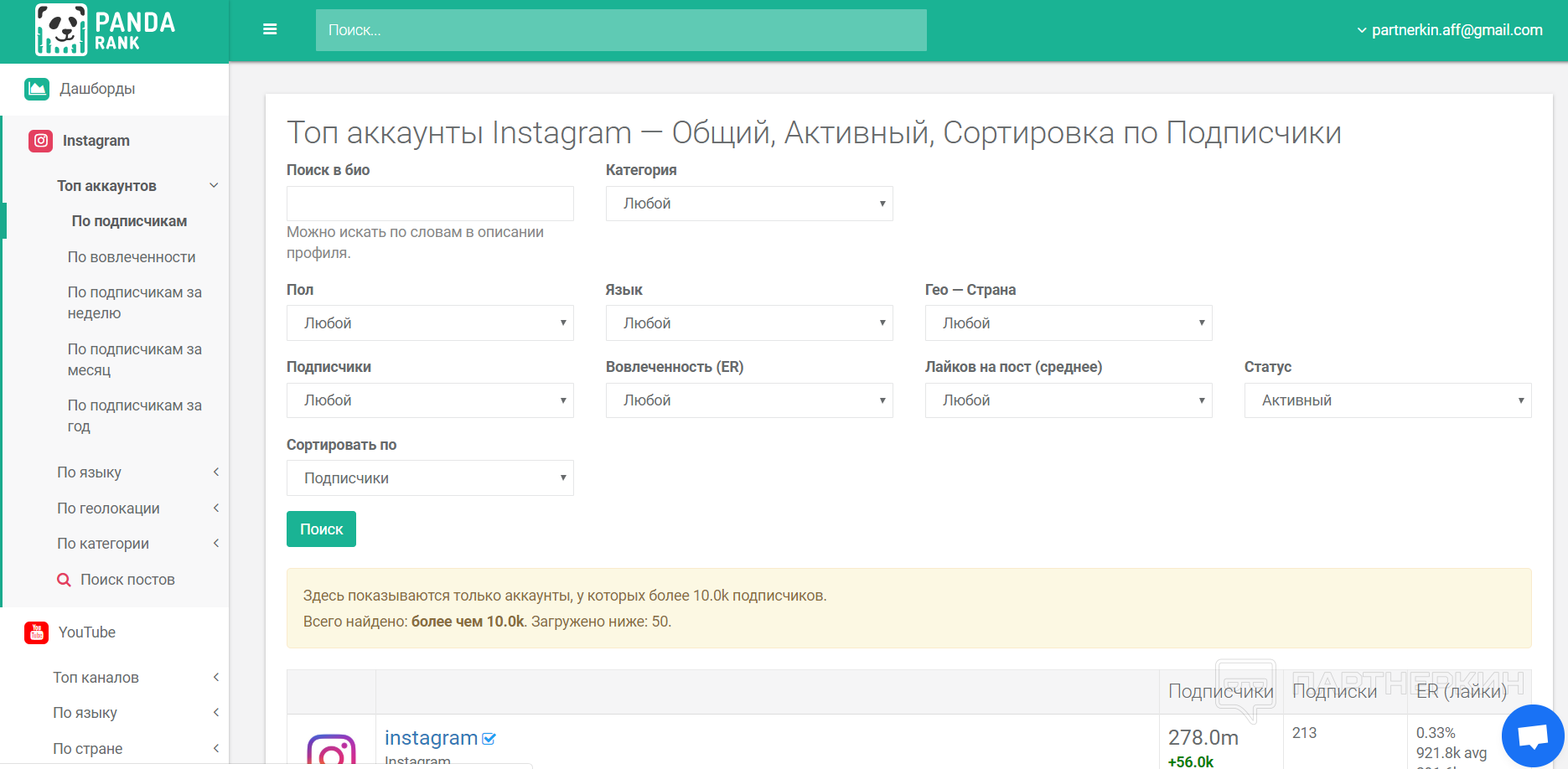
Task: Click the Подписки column header
Action: 1334,692
